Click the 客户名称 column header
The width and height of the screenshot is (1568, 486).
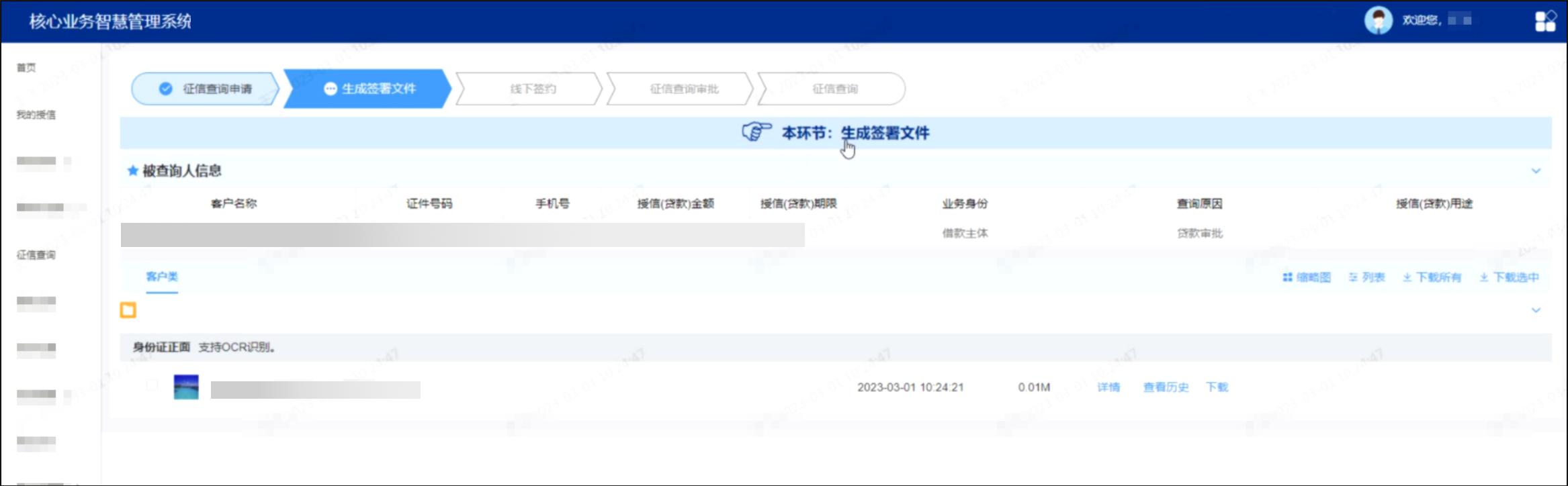pos(234,203)
